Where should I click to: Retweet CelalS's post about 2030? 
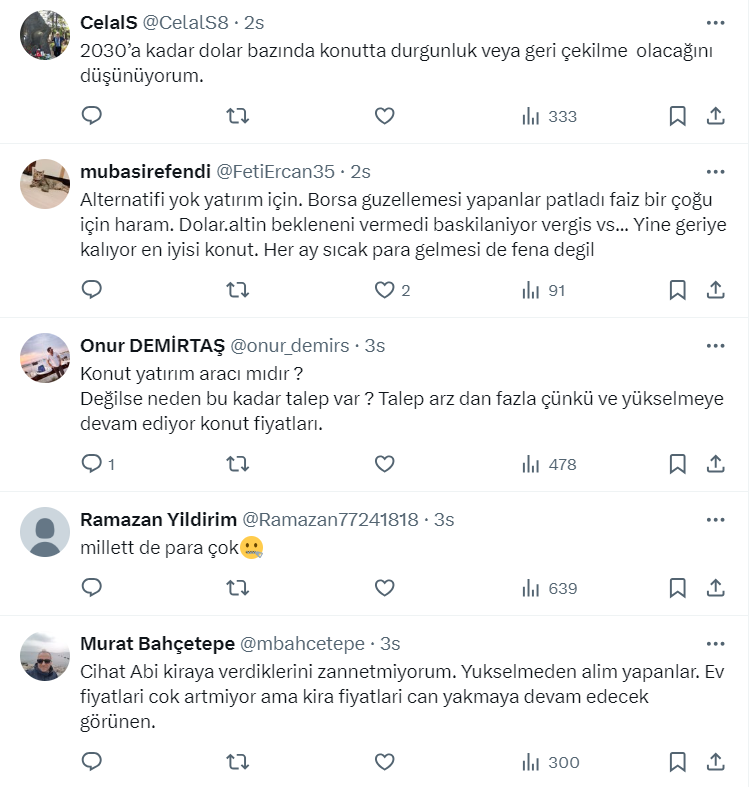[x=238, y=116]
